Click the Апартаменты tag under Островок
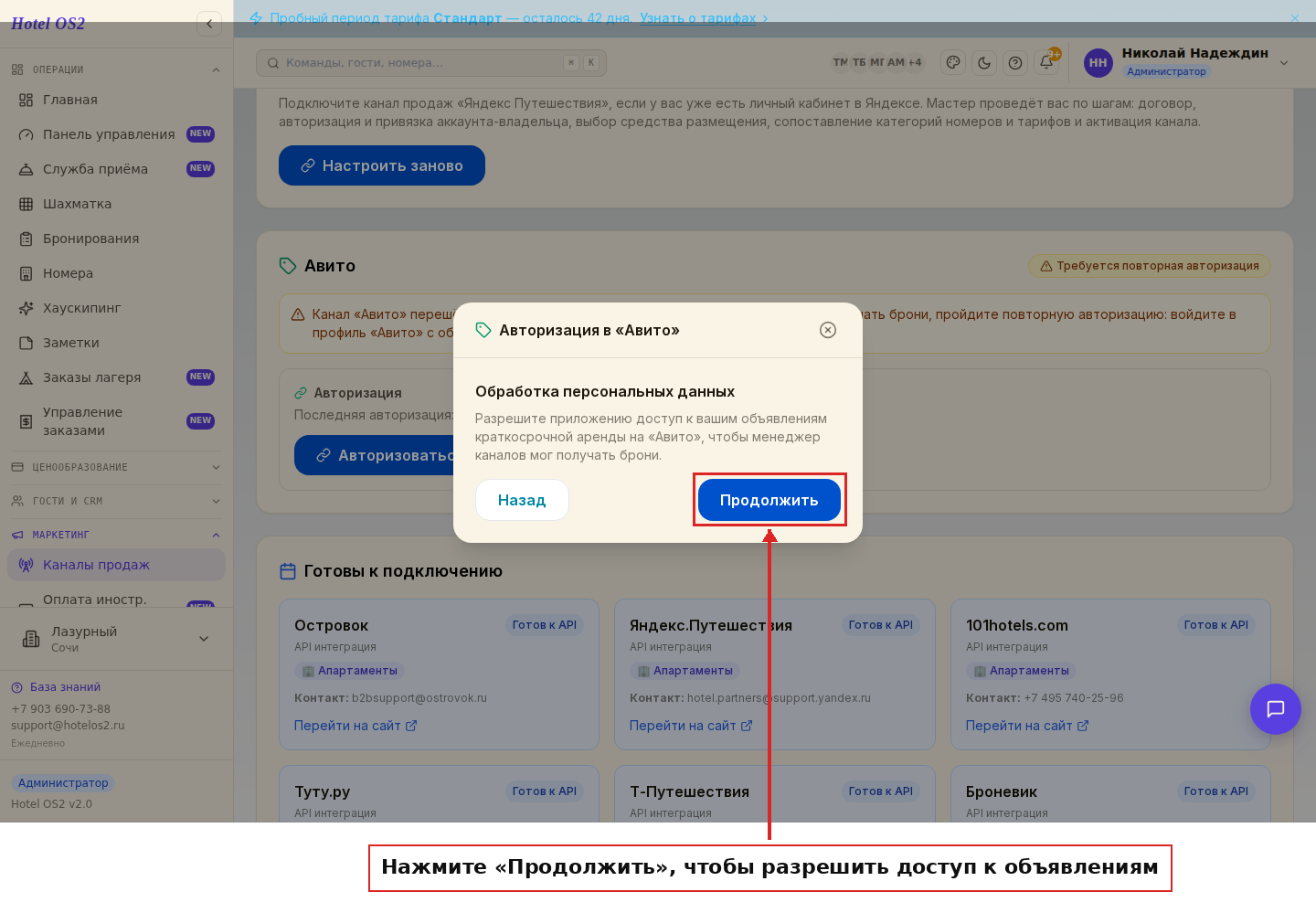This screenshot has height=913, width=1316. tap(349, 671)
